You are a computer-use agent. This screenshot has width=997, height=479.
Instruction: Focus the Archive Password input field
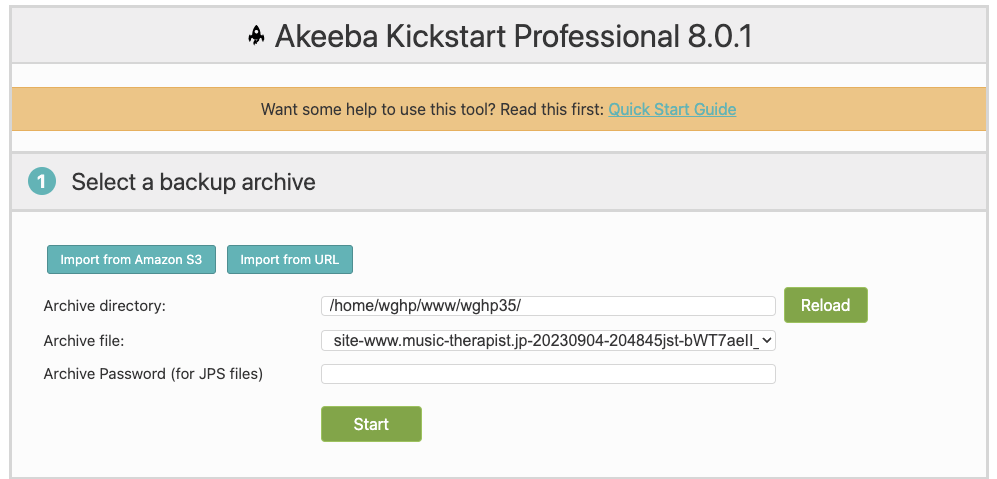pyautogui.click(x=548, y=374)
